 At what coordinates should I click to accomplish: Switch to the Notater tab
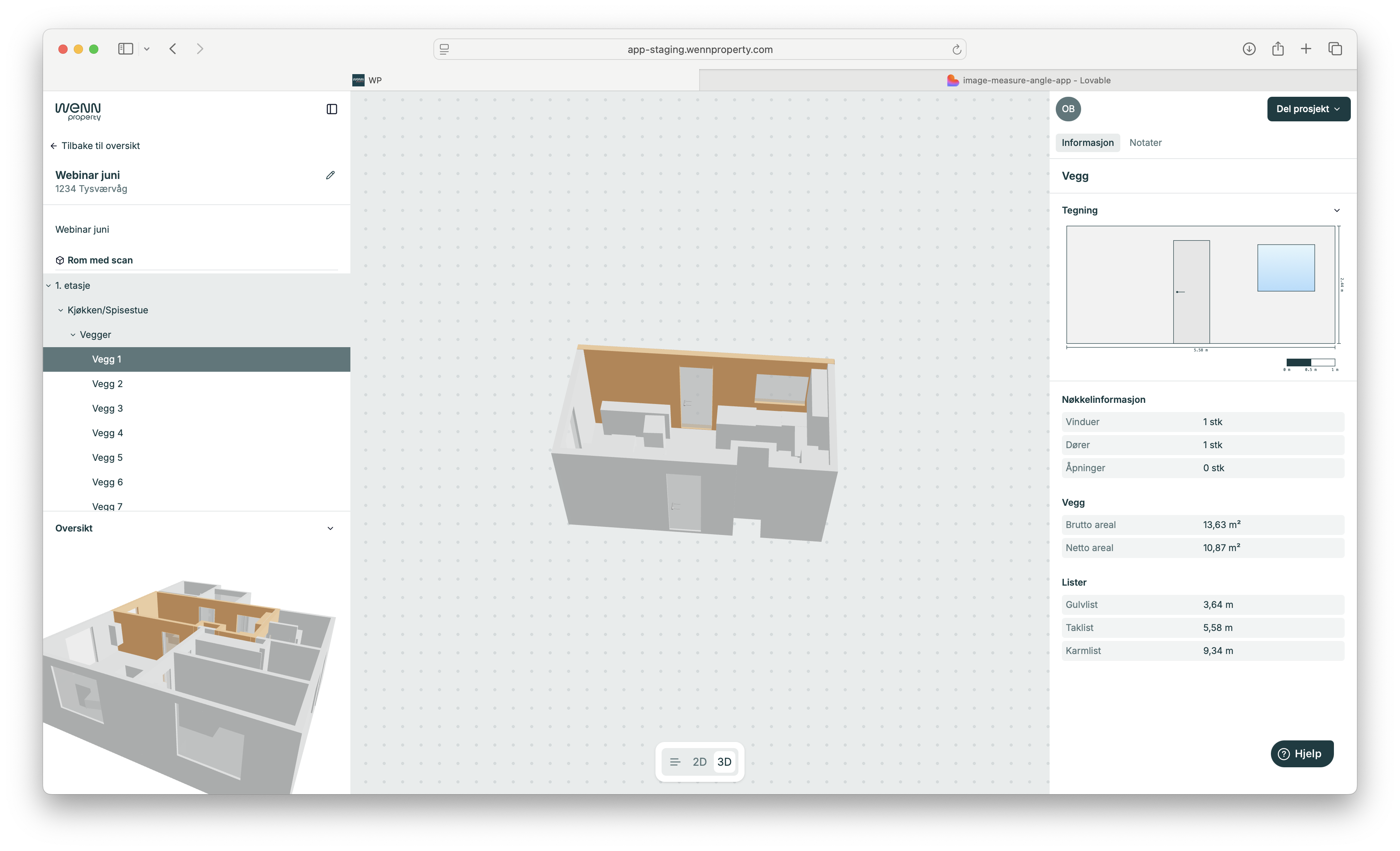point(1145,142)
